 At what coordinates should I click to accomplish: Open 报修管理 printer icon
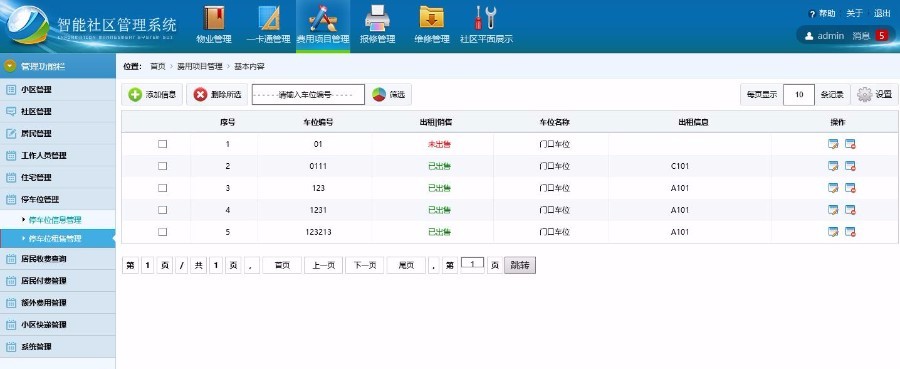377,18
